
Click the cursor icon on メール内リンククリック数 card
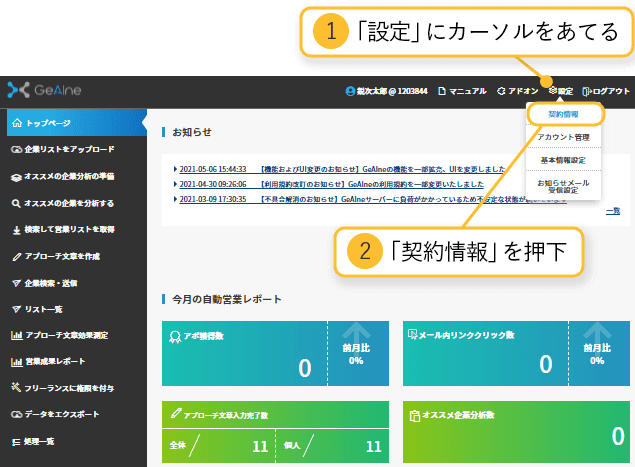click(x=412, y=334)
